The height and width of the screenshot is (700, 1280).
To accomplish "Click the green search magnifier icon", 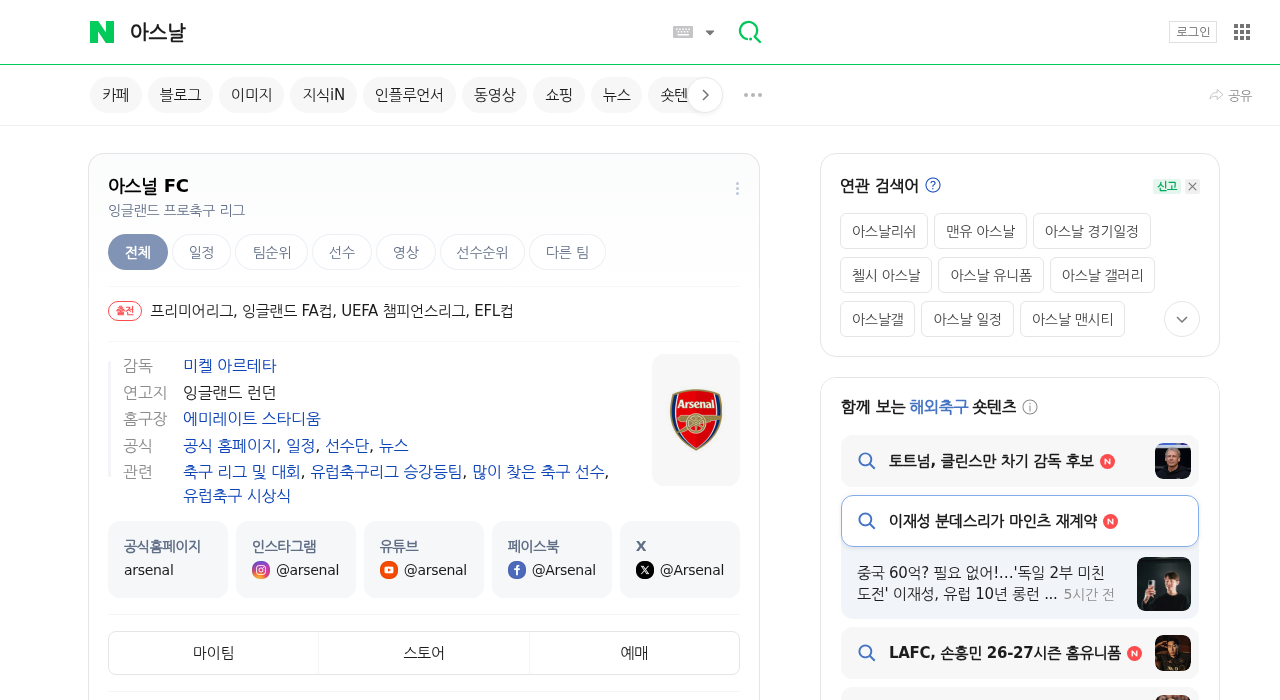I will click(748, 31).
